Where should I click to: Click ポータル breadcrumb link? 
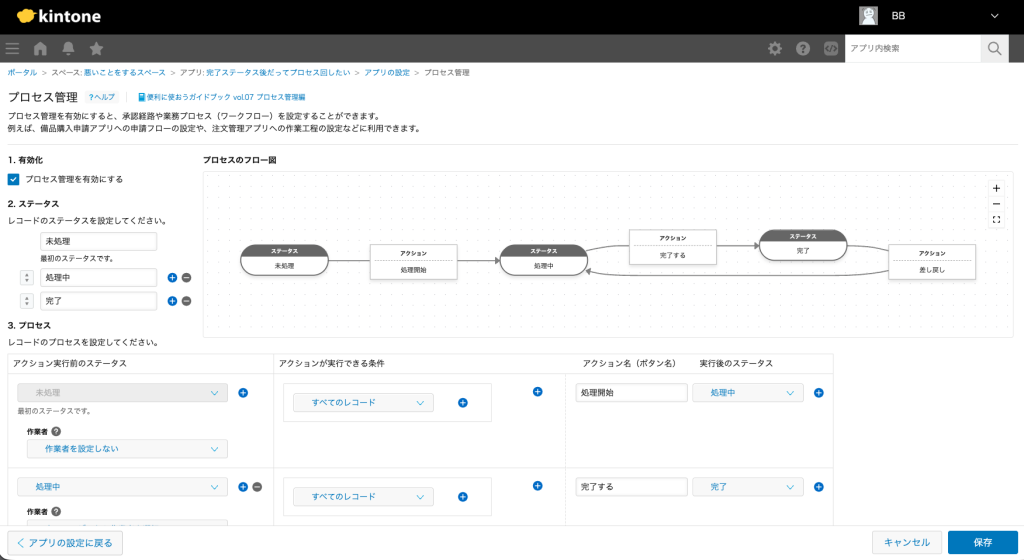(x=22, y=72)
